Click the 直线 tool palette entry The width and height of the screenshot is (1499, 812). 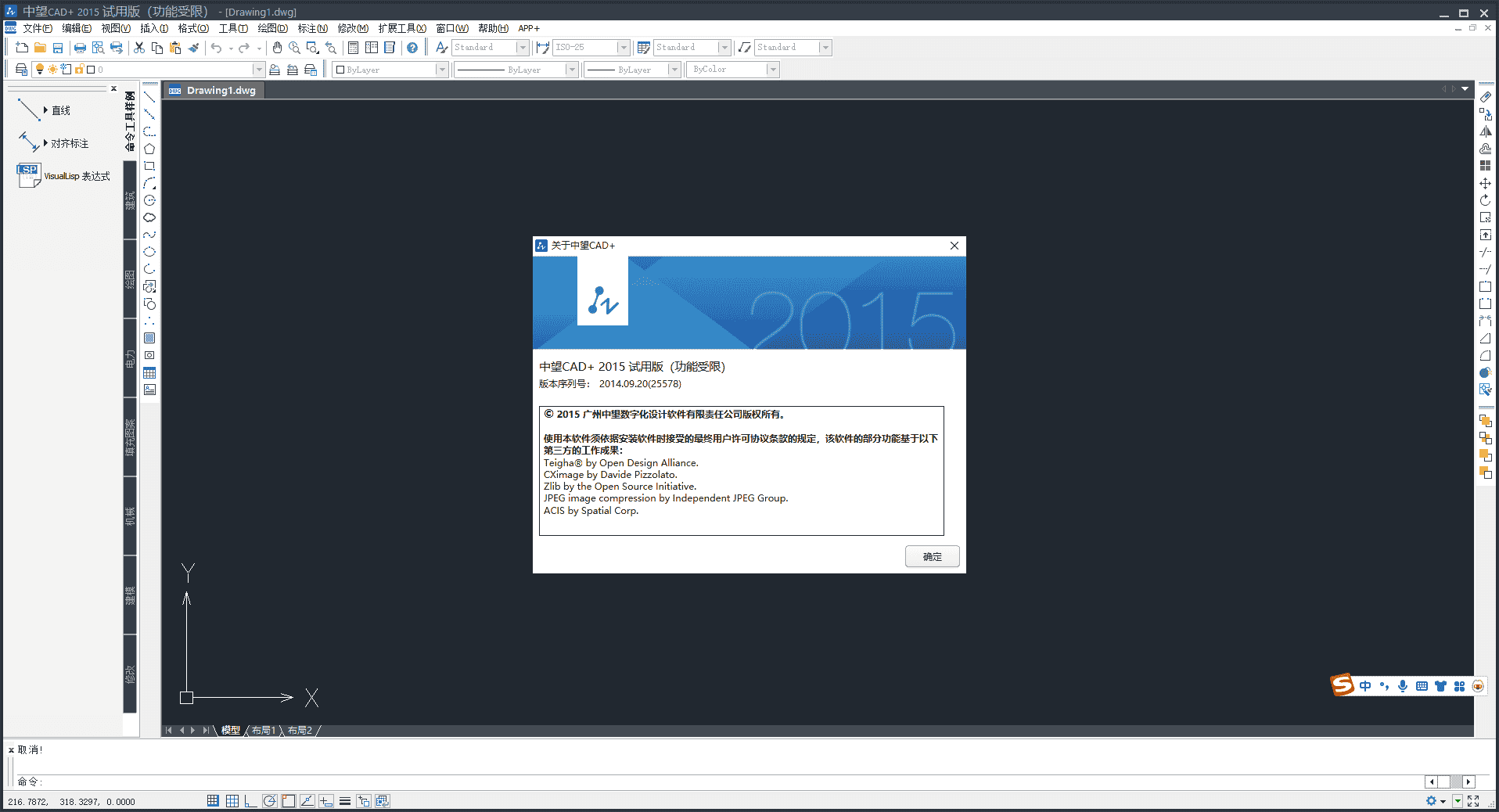(61, 110)
